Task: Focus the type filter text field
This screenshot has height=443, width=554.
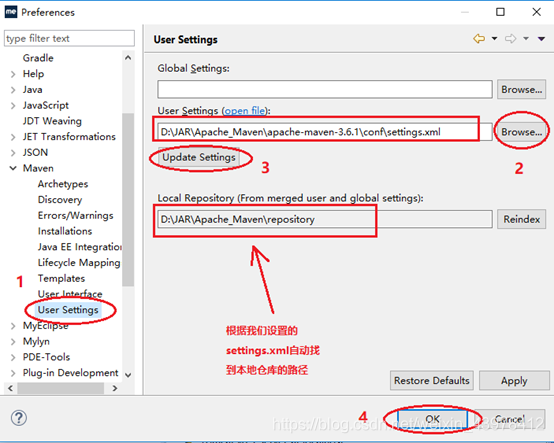Action: 69,38
